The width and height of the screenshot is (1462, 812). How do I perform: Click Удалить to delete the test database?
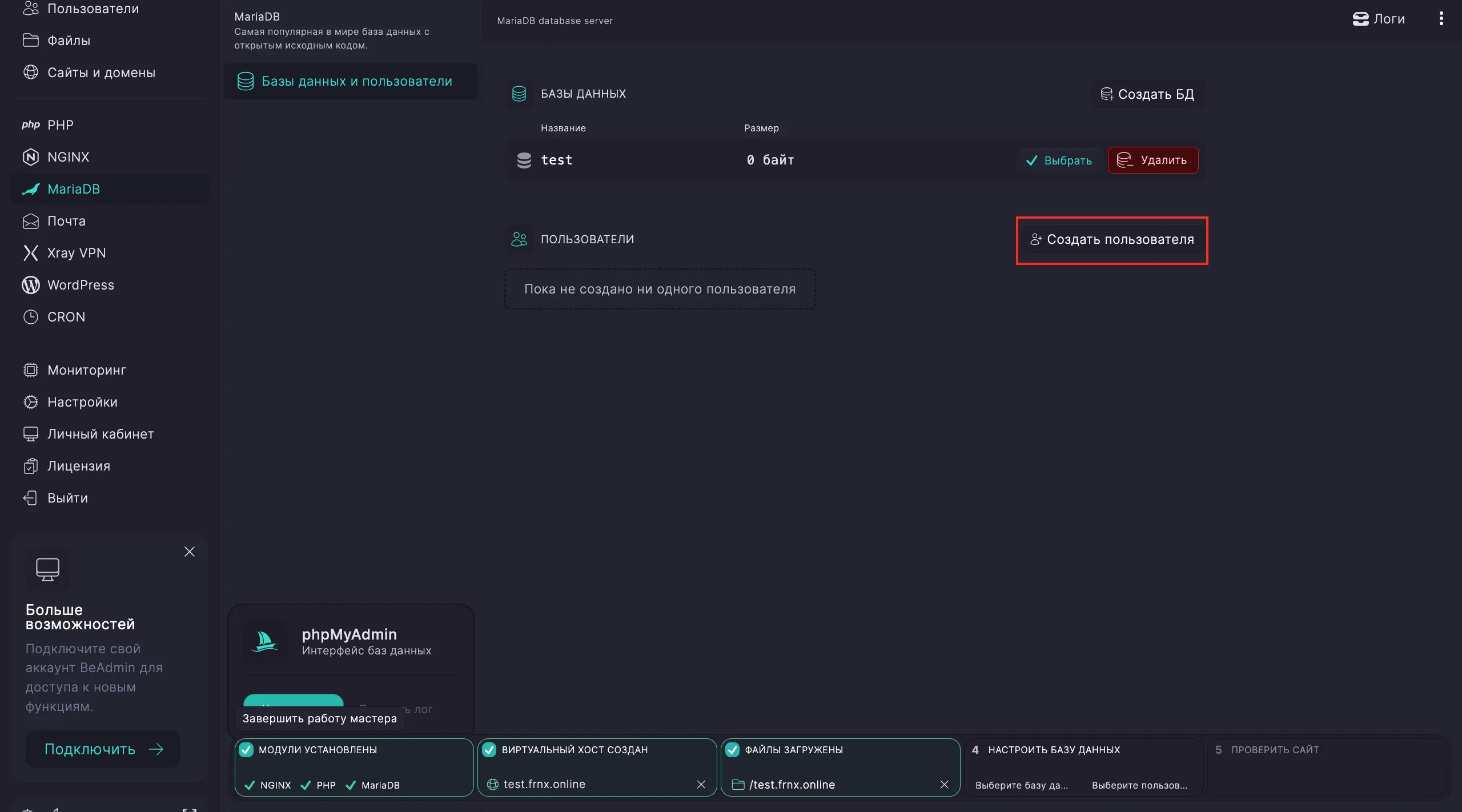tap(1152, 160)
